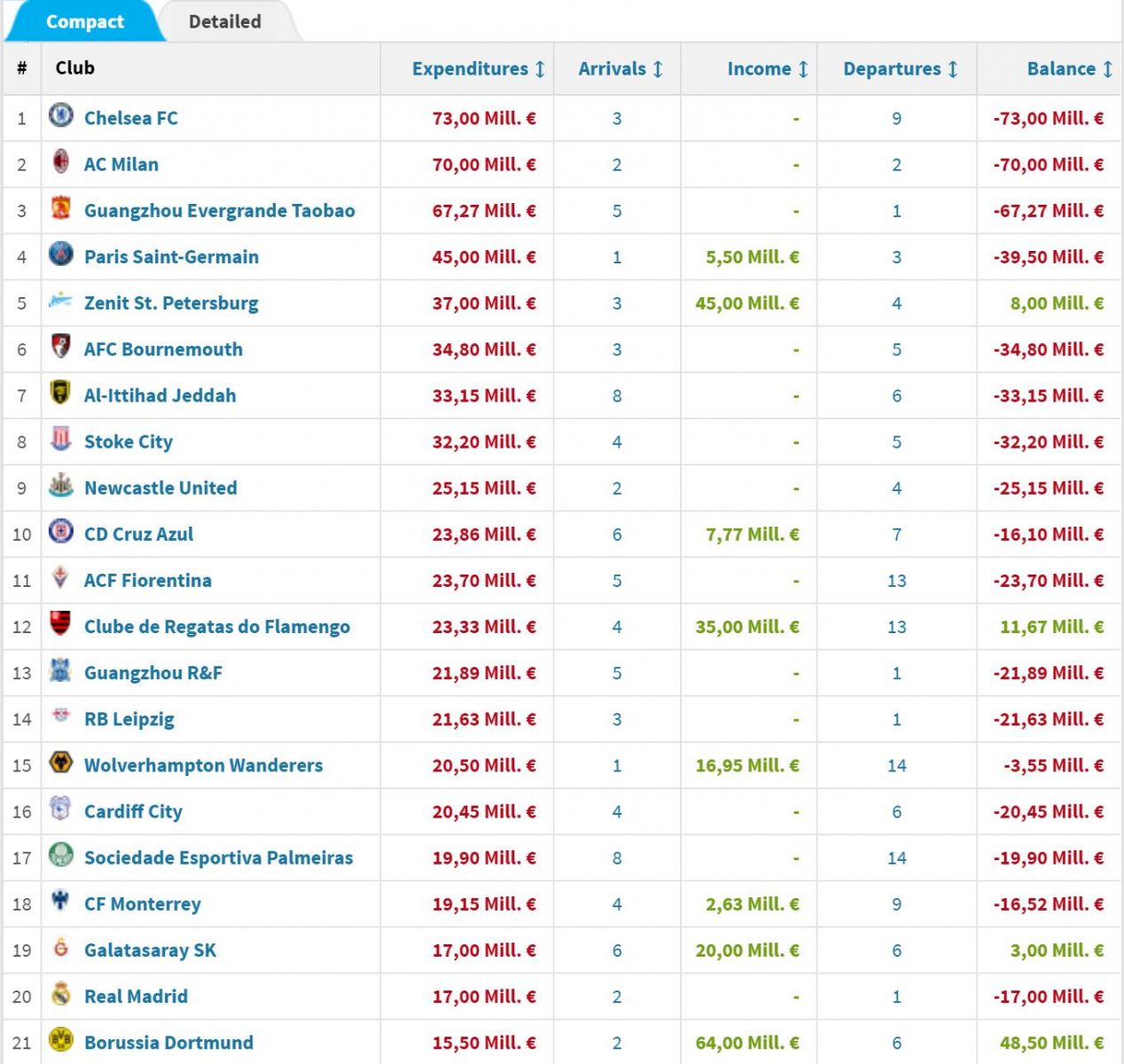Sort table by Departures column
Screen dimensions: 1124x1064
[900, 69]
